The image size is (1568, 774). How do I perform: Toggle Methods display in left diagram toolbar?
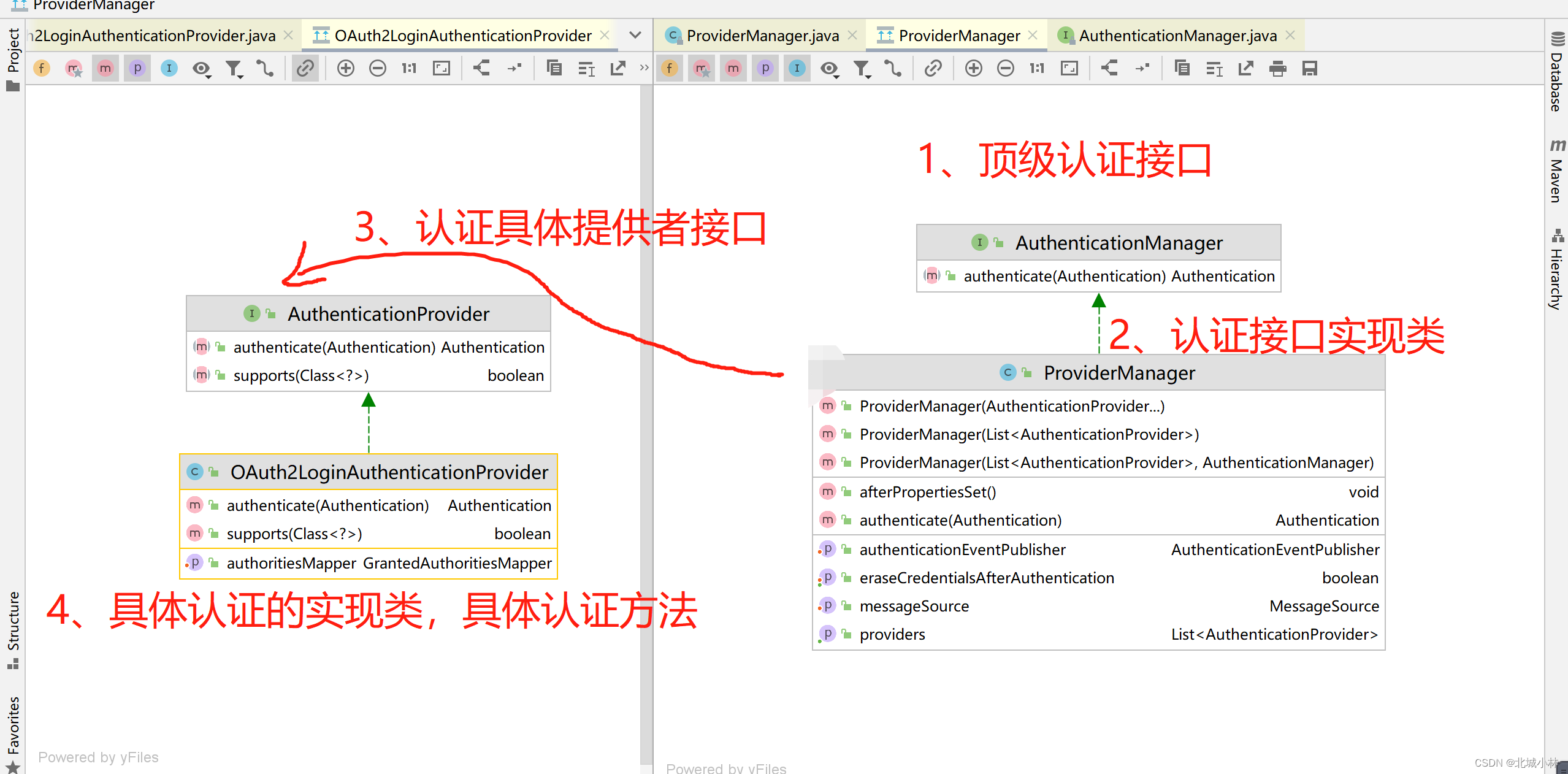coord(105,68)
